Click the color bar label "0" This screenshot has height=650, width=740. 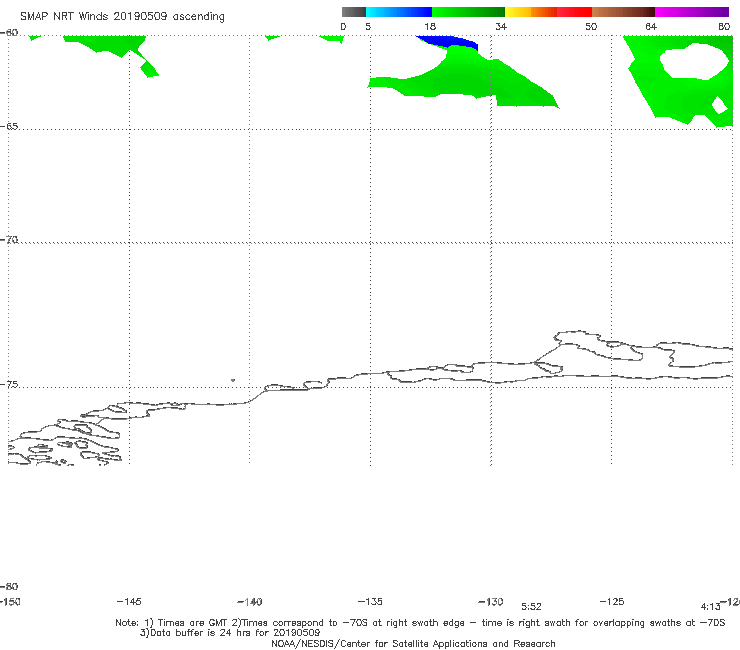[343, 27]
